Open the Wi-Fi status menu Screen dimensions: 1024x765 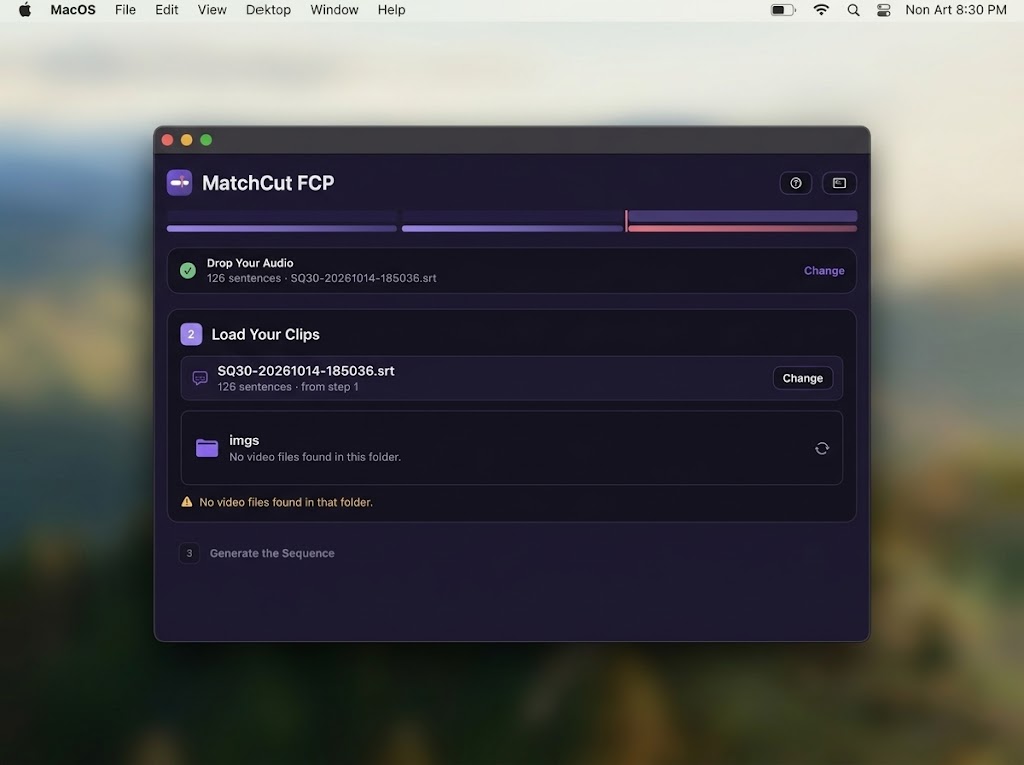pos(821,10)
